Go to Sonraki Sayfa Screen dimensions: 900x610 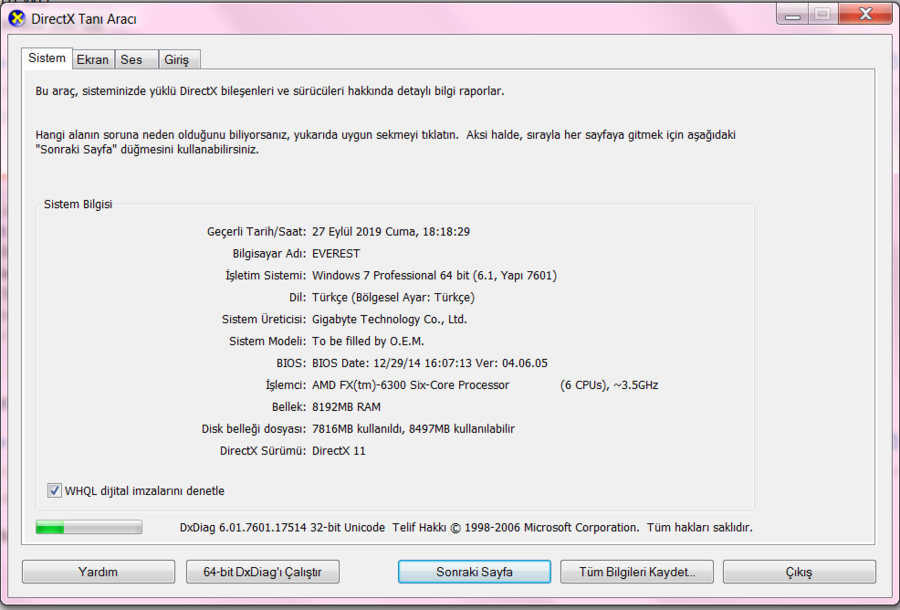(474, 572)
